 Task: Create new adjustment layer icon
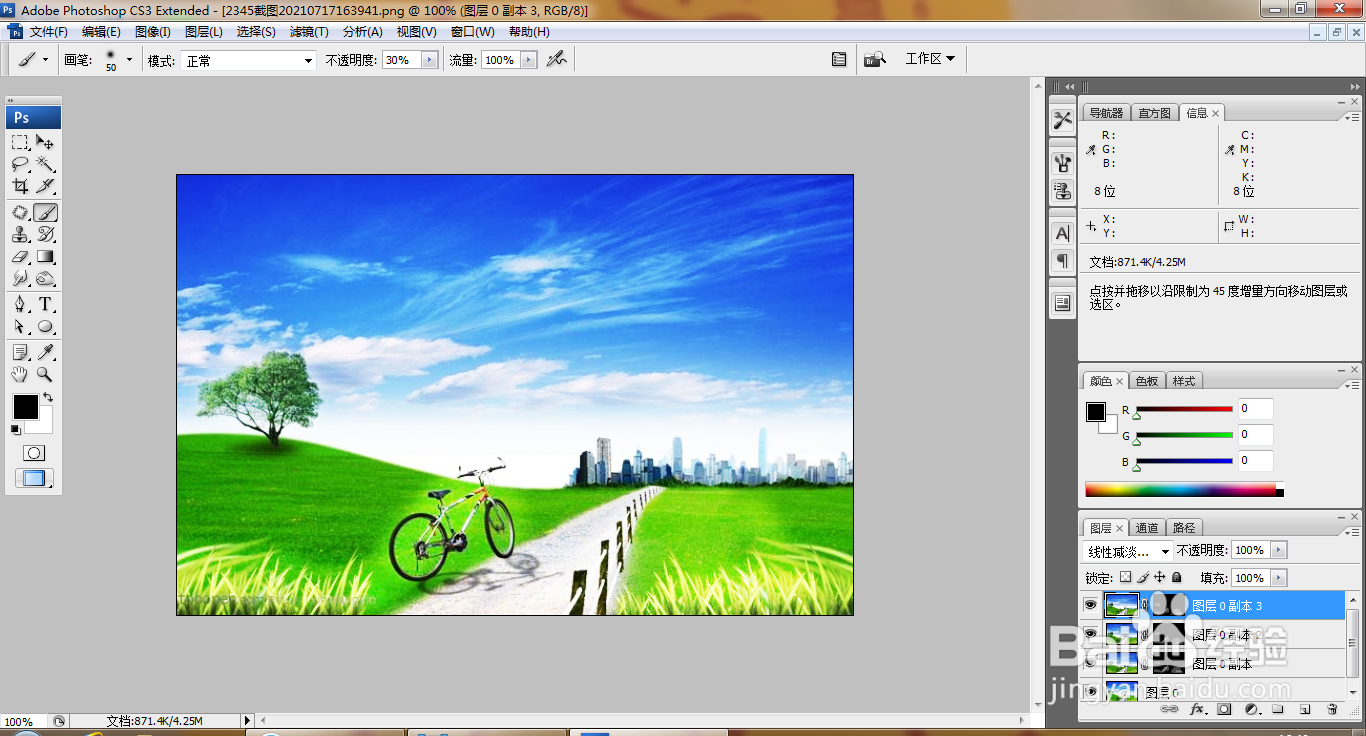point(1251,709)
